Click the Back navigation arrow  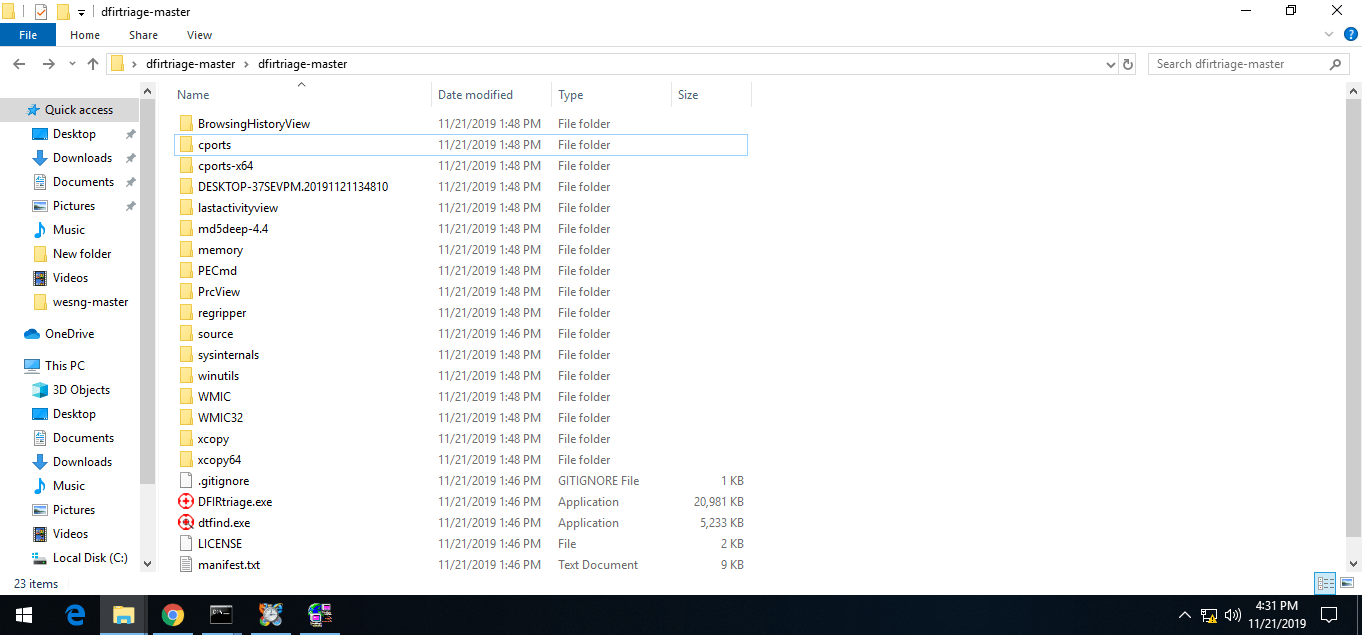[18, 63]
